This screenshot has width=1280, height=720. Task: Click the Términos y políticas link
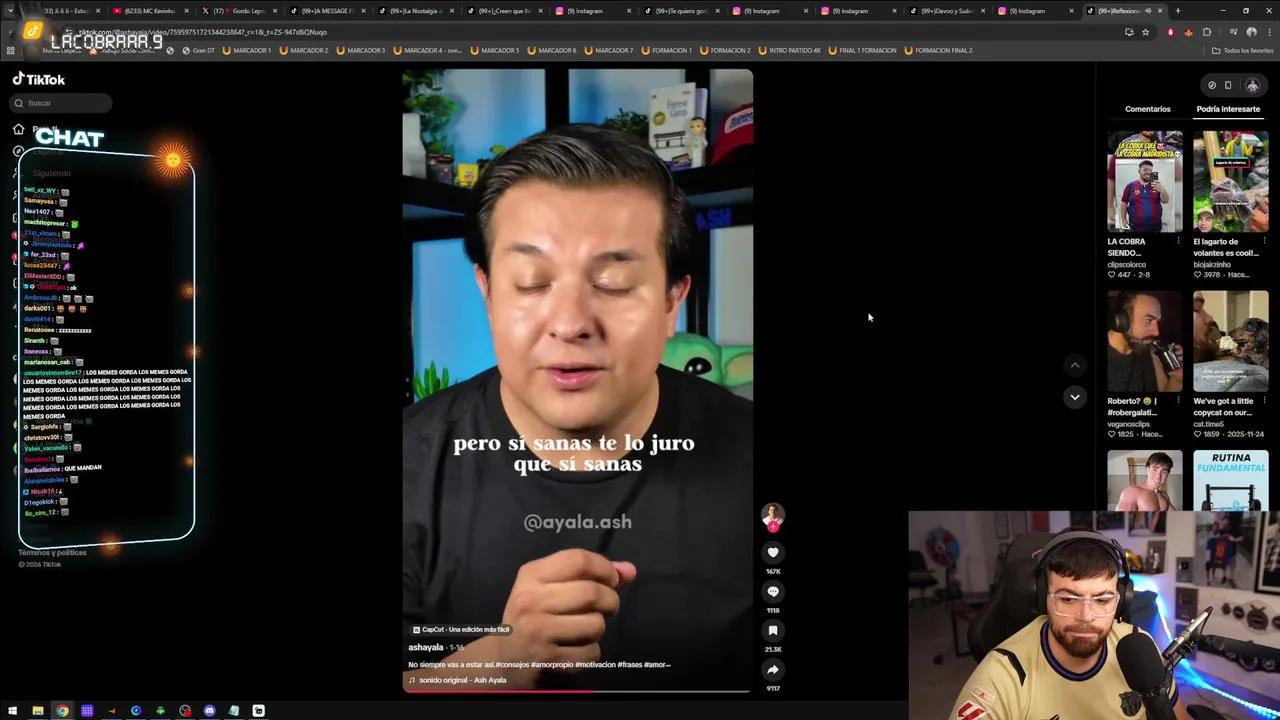pyautogui.click(x=52, y=552)
